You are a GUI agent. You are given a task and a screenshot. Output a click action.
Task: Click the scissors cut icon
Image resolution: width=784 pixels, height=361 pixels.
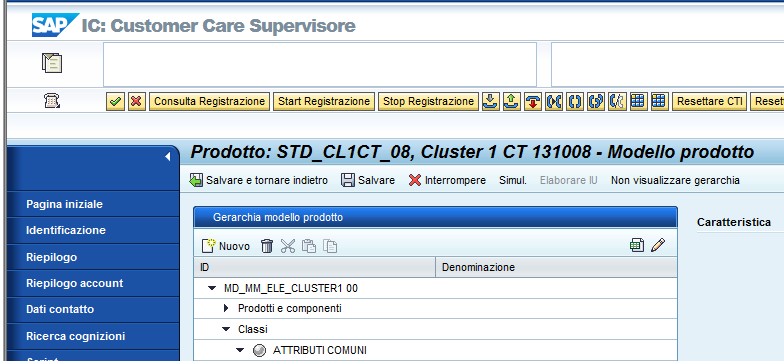point(288,246)
